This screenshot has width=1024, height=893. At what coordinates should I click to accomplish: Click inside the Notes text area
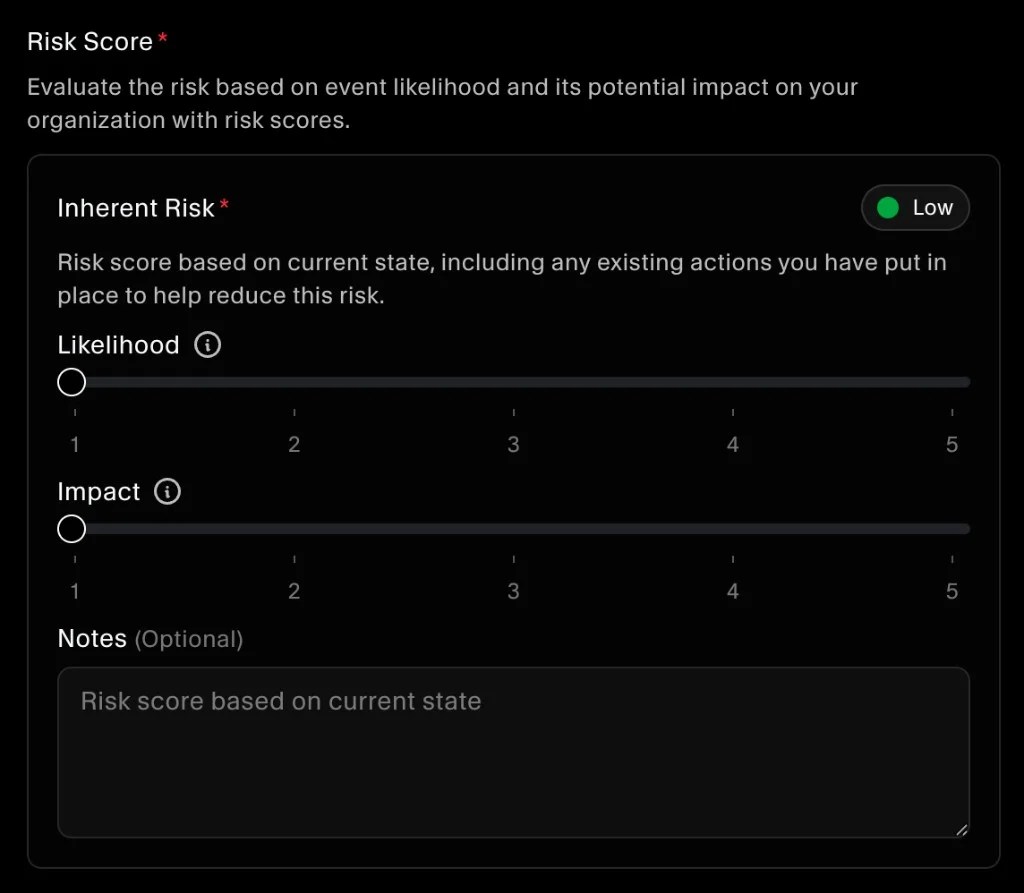512,750
